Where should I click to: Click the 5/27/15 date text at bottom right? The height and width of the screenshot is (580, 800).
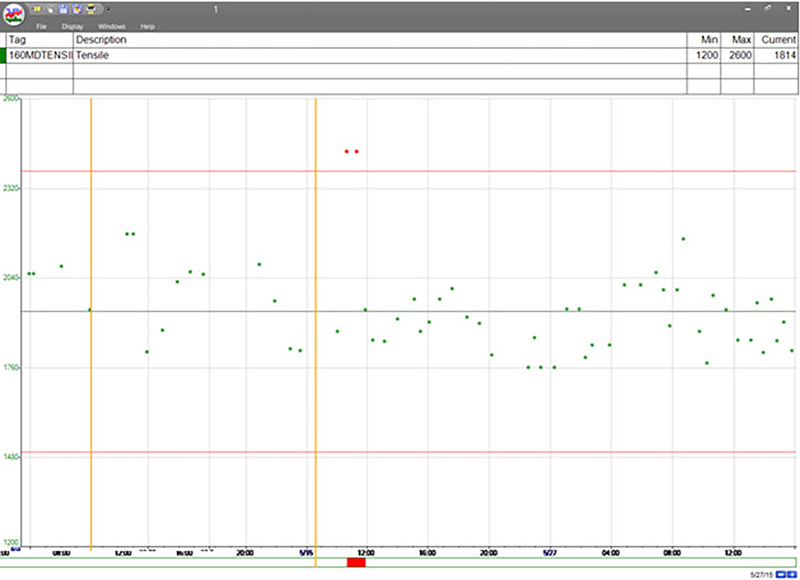(x=761, y=575)
